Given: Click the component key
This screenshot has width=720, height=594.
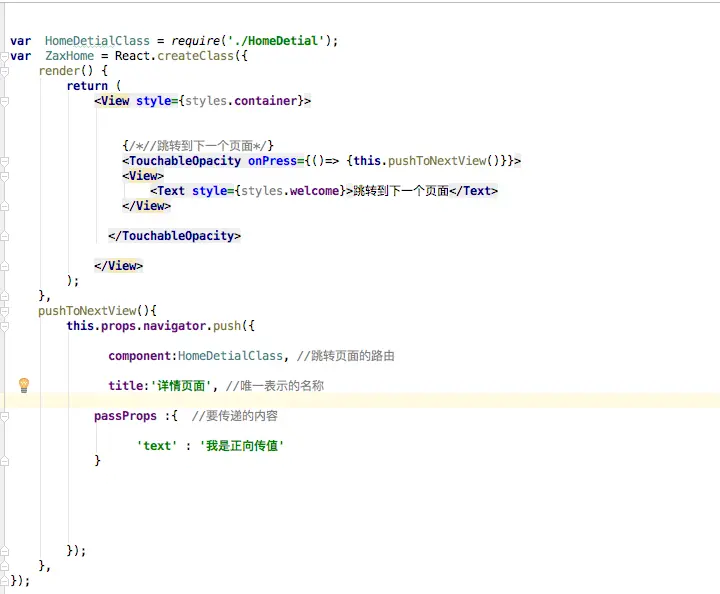Looking at the screenshot, I should click(x=140, y=356).
